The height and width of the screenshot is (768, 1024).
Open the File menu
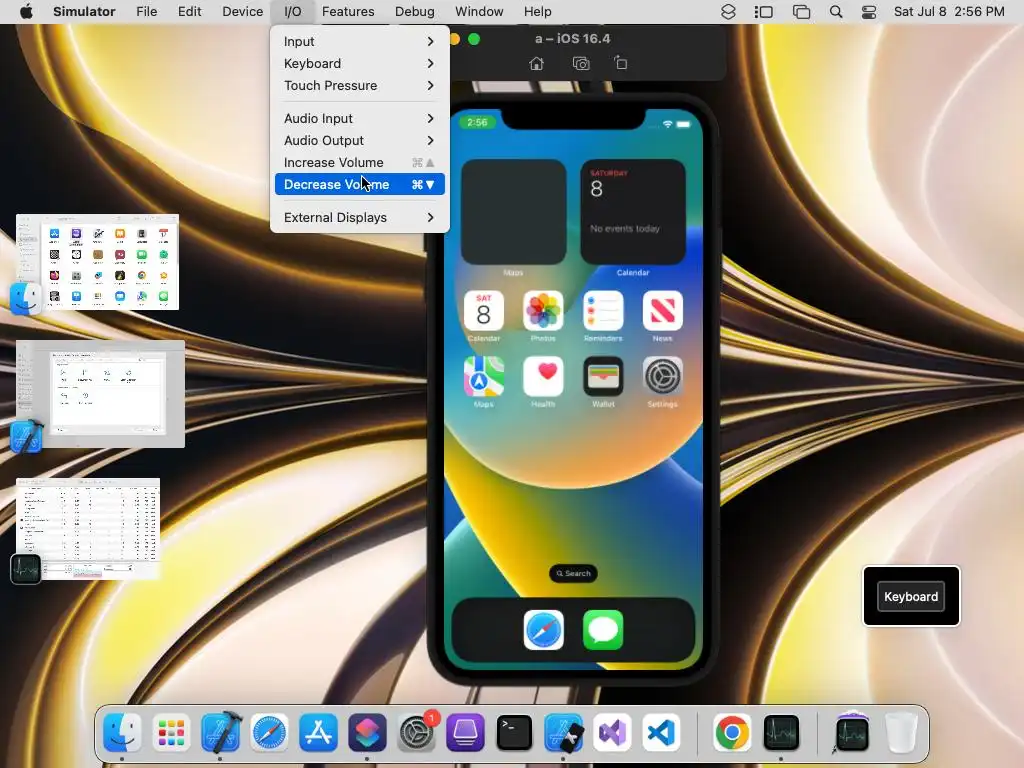[x=146, y=12]
